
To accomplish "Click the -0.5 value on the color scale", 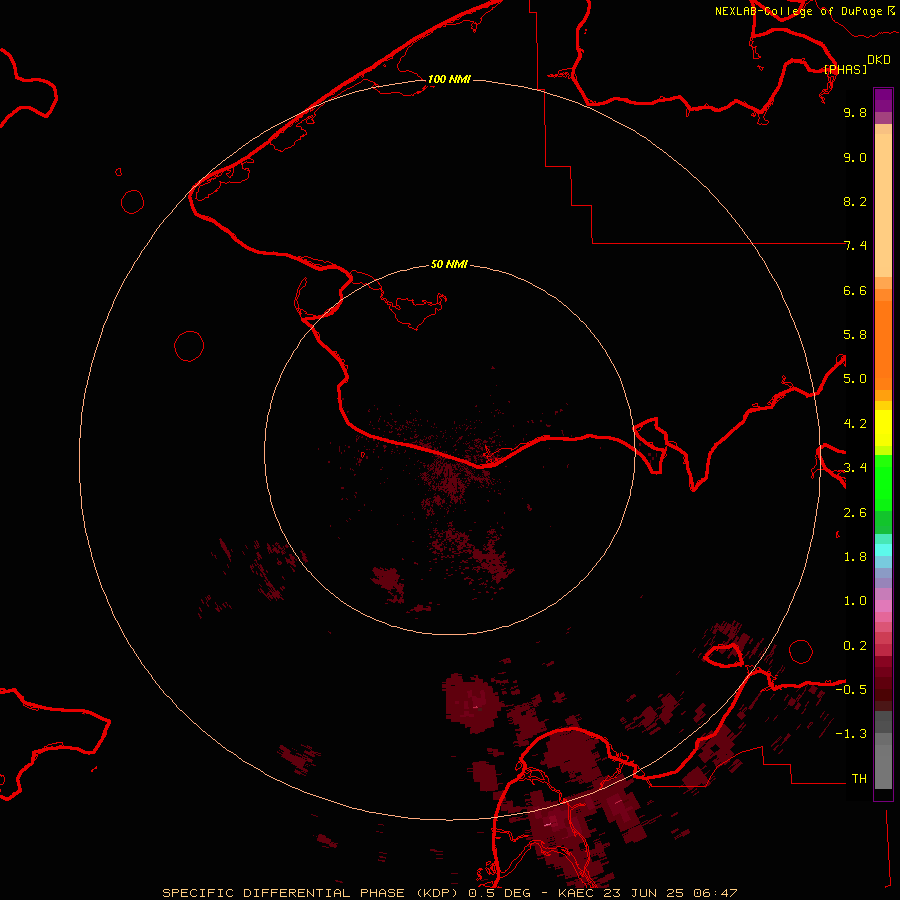I will coord(851,690).
